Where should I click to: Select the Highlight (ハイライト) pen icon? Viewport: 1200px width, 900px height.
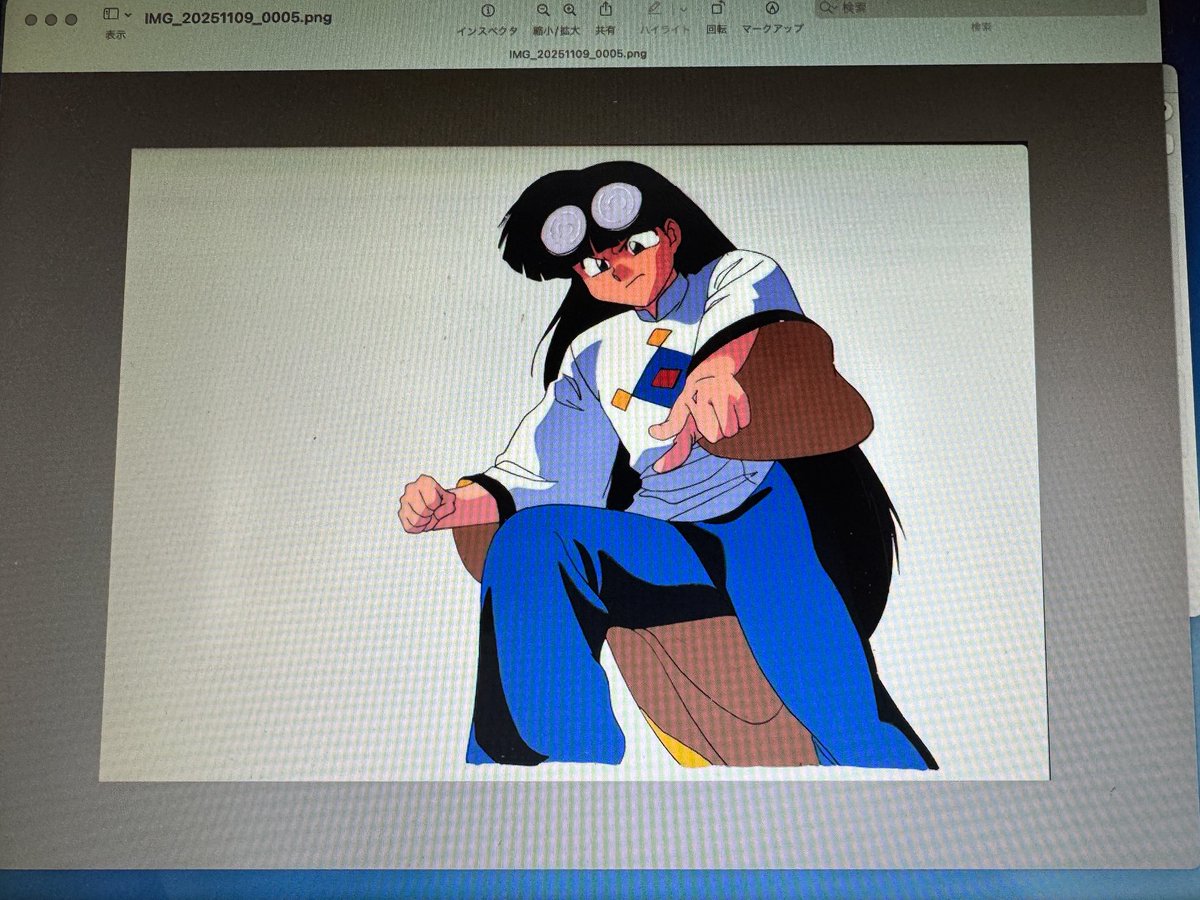tap(655, 10)
